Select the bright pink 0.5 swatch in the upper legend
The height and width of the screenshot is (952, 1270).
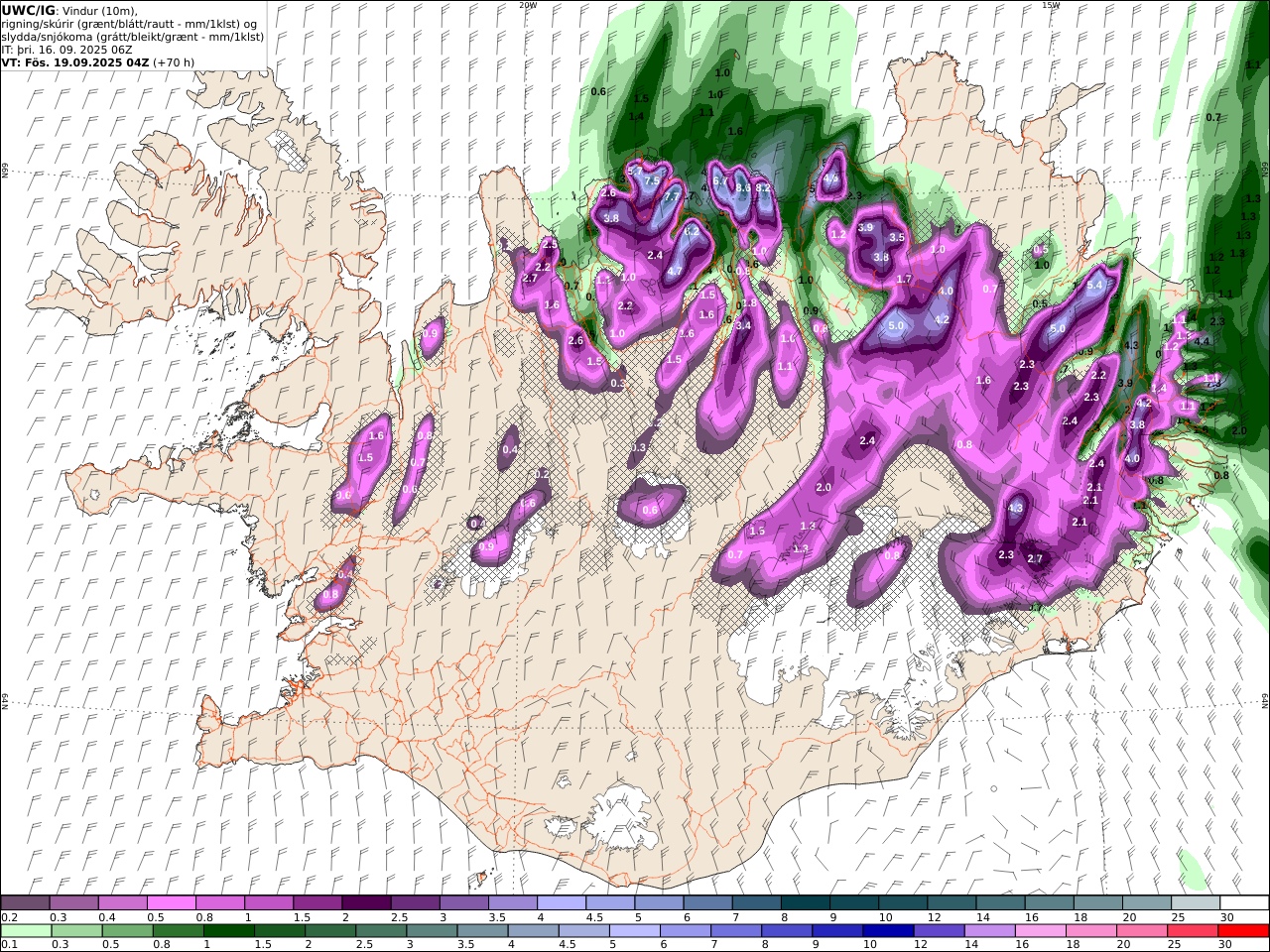(x=171, y=902)
